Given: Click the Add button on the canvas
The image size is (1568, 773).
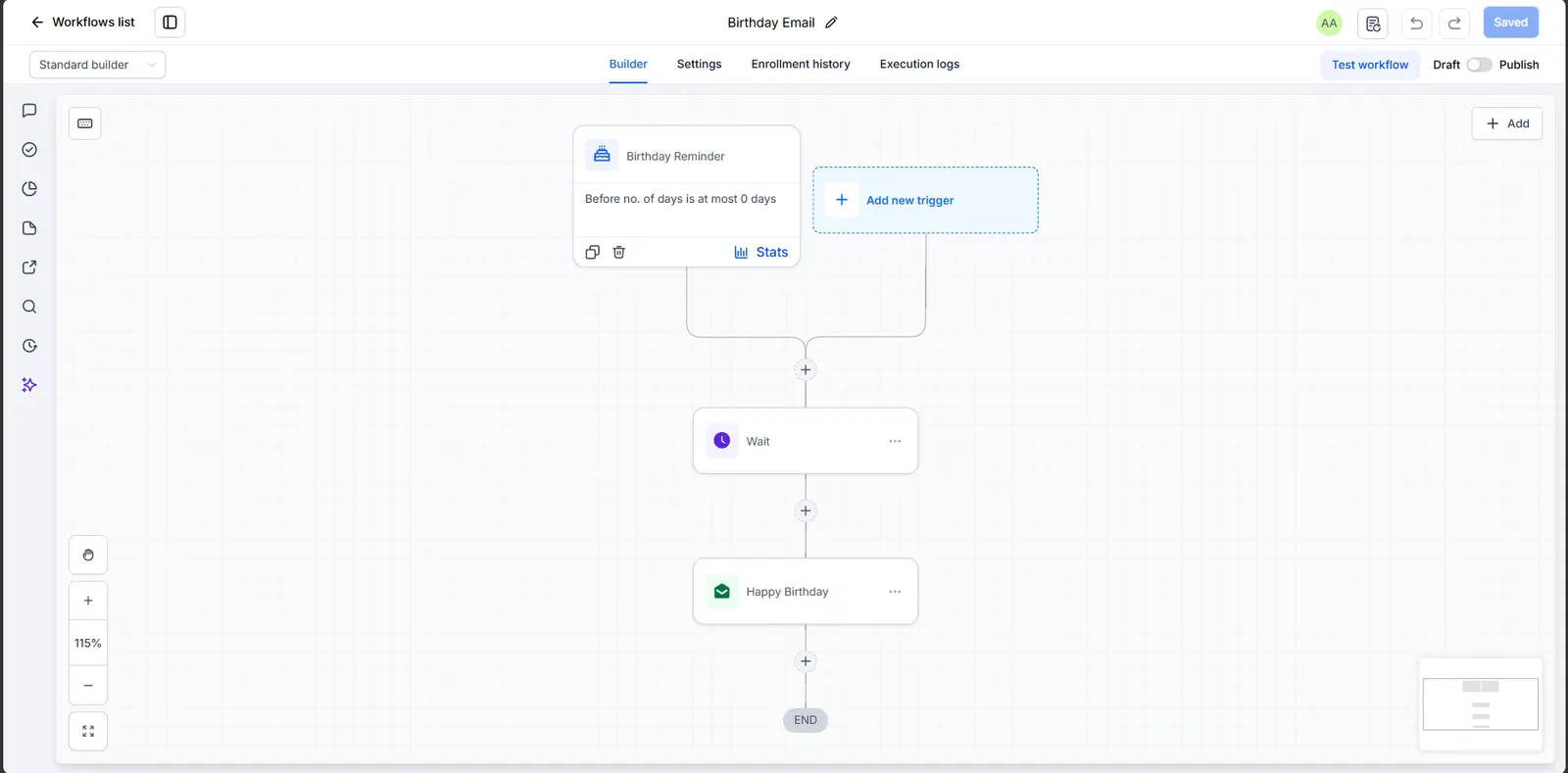Looking at the screenshot, I should tap(1506, 123).
